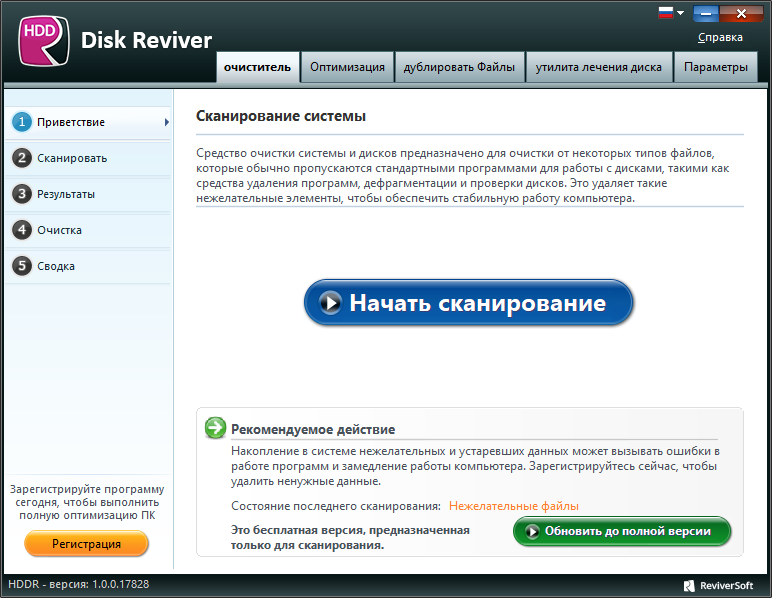Screen dimensions: 772x598
Task: Click the Состояние последнего сканирования label
Action: tap(336, 506)
